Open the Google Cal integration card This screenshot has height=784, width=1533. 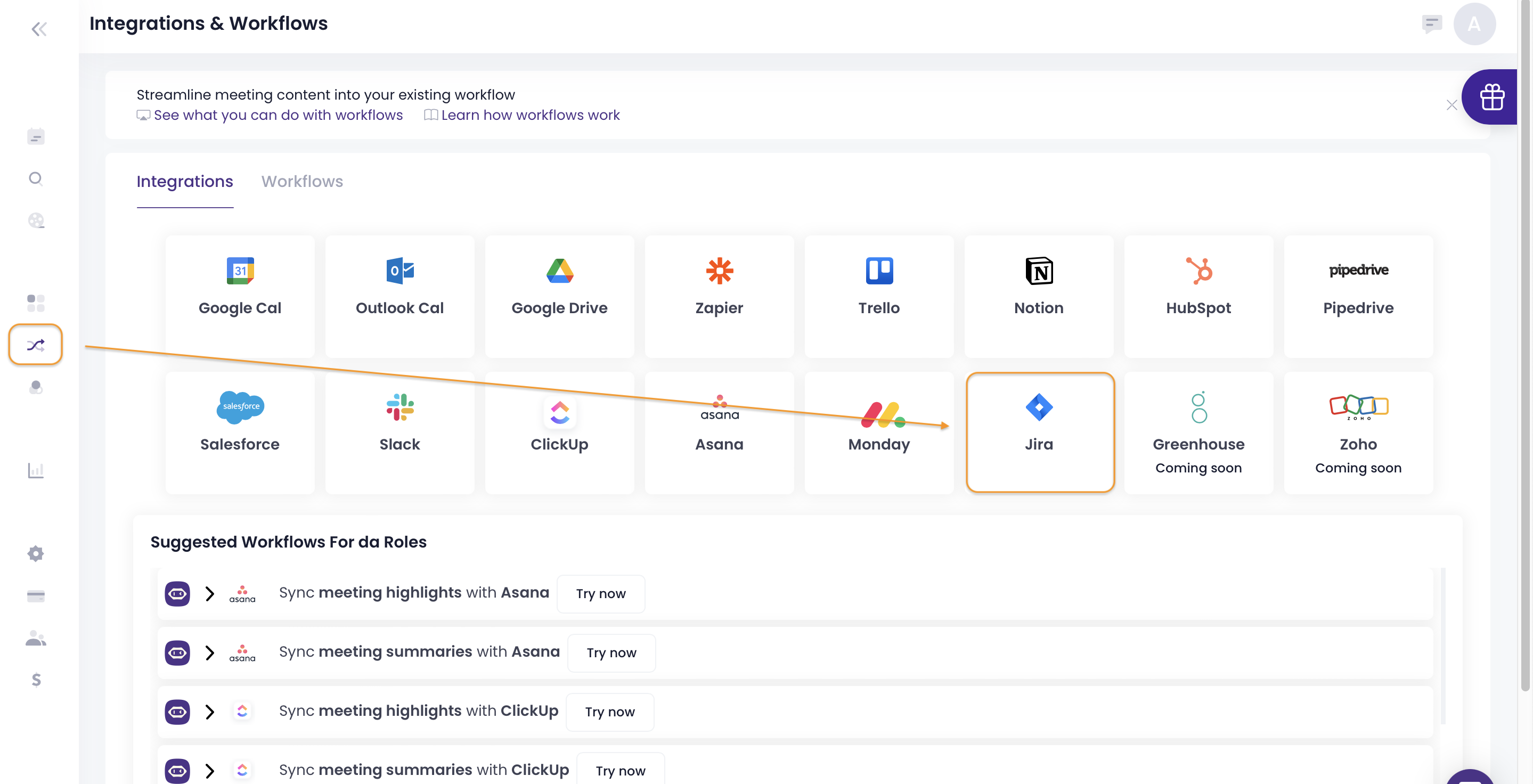pyautogui.click(x=240, y=296)
